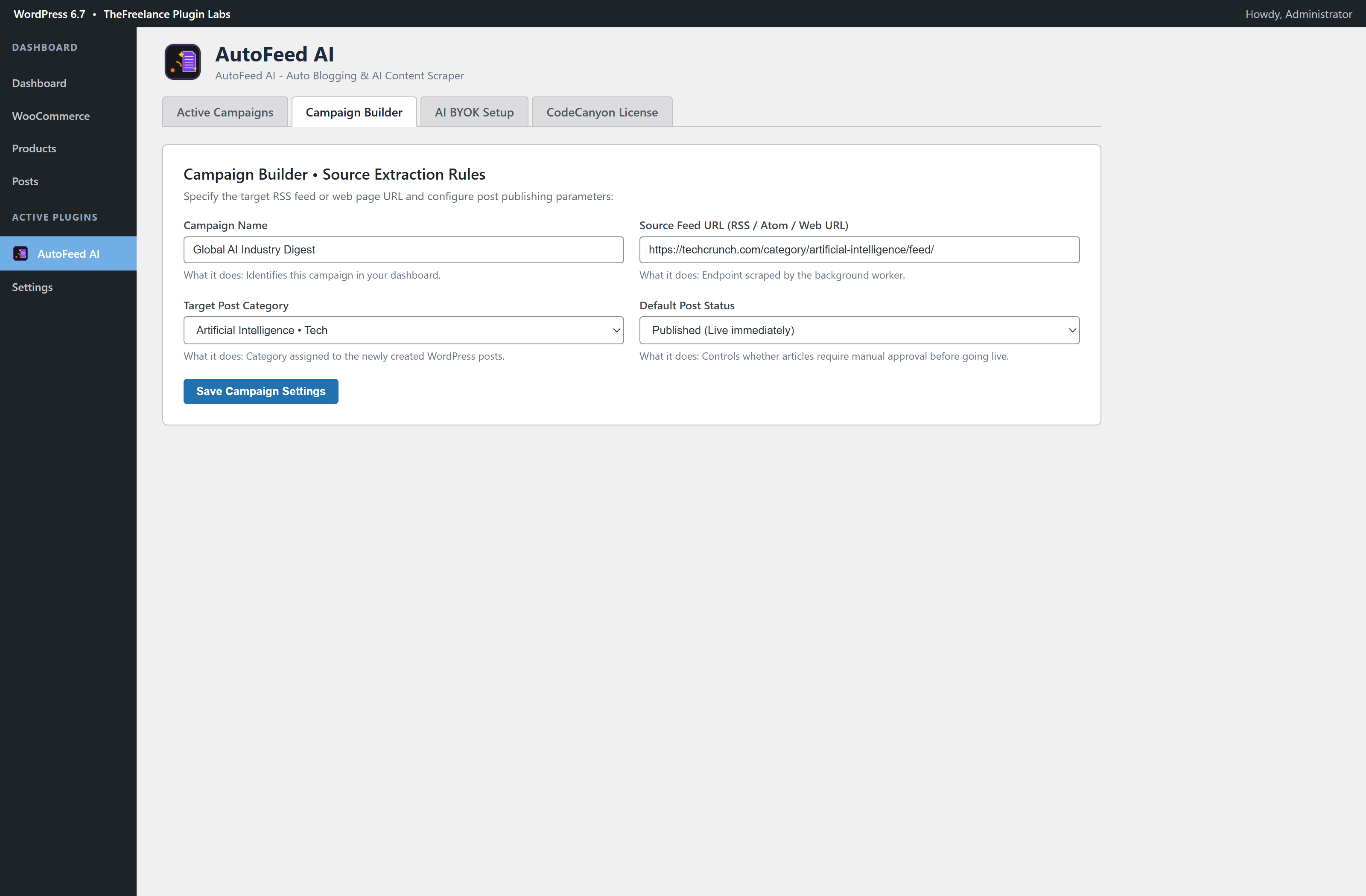The height and width of the screenshot is (896, 1366).
Task: Open the CodeCanyon License tab
Action: [602, 112]
